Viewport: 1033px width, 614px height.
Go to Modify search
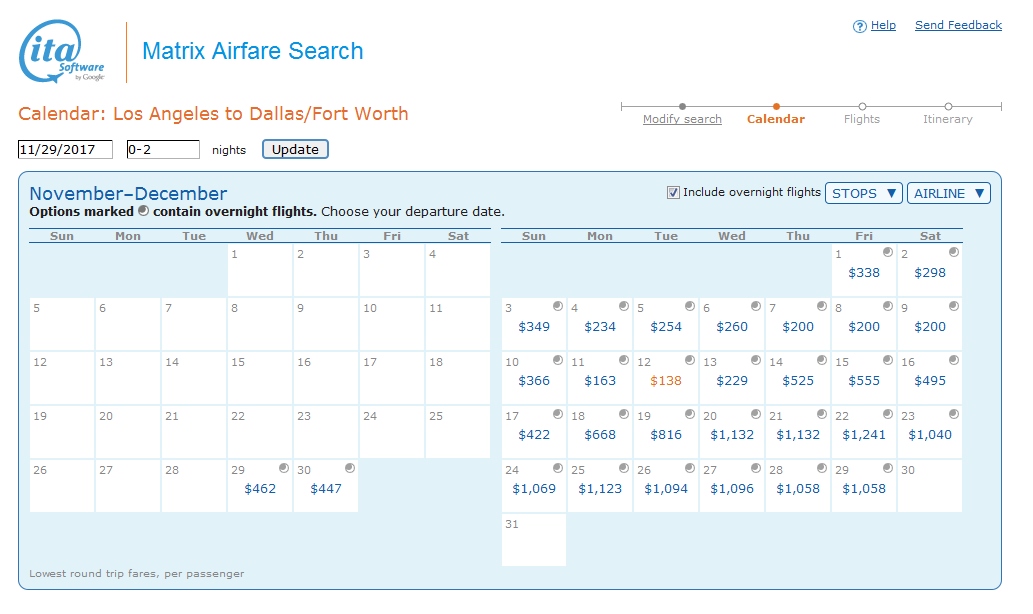click(682, 119)
